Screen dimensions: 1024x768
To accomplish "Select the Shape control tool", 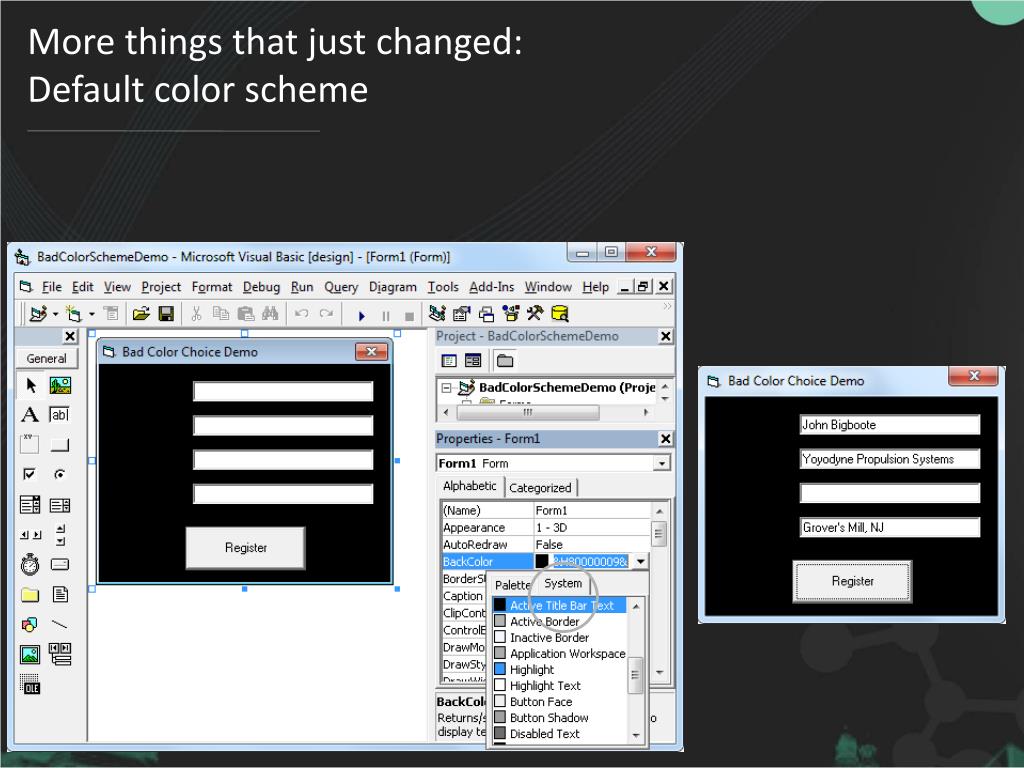I will [30, 624].
